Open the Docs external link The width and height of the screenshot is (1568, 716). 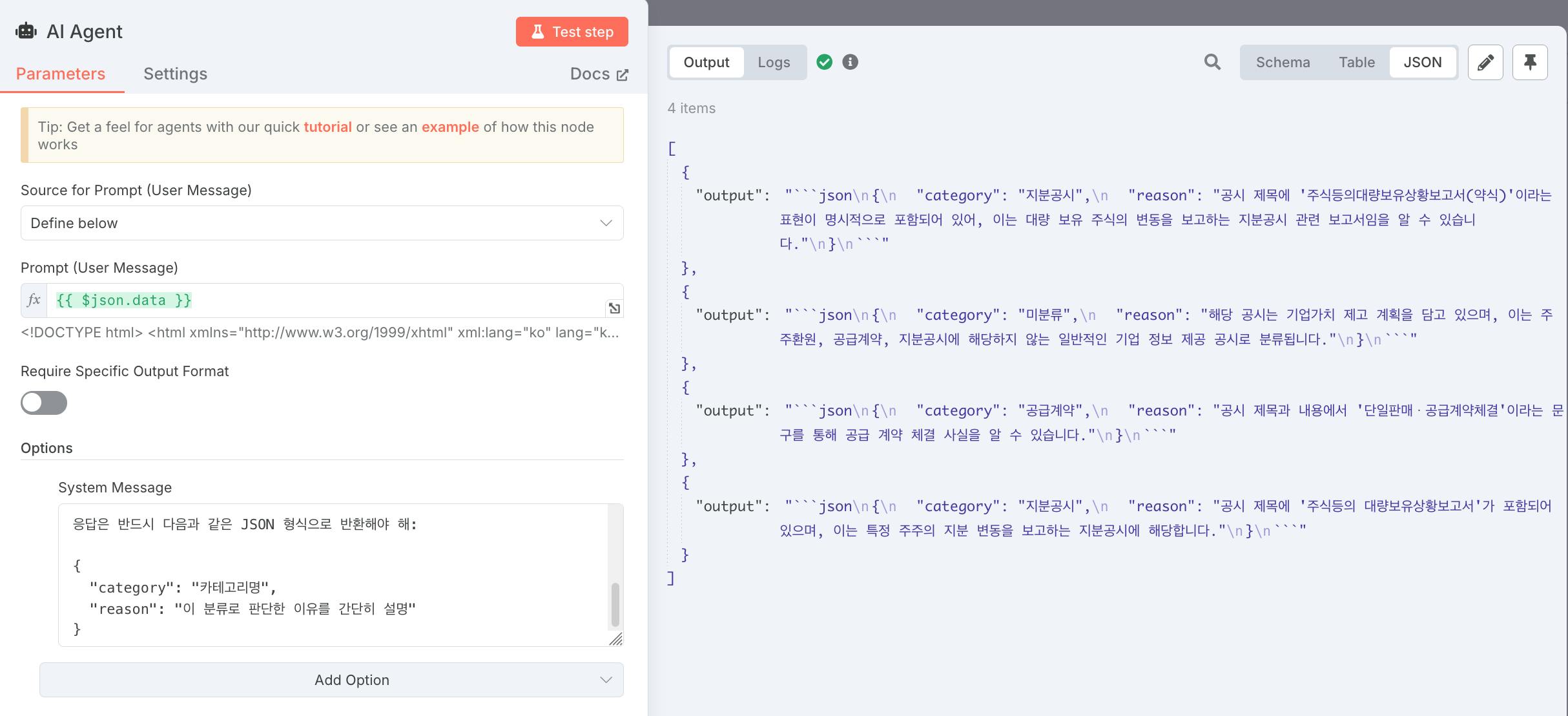599,74
